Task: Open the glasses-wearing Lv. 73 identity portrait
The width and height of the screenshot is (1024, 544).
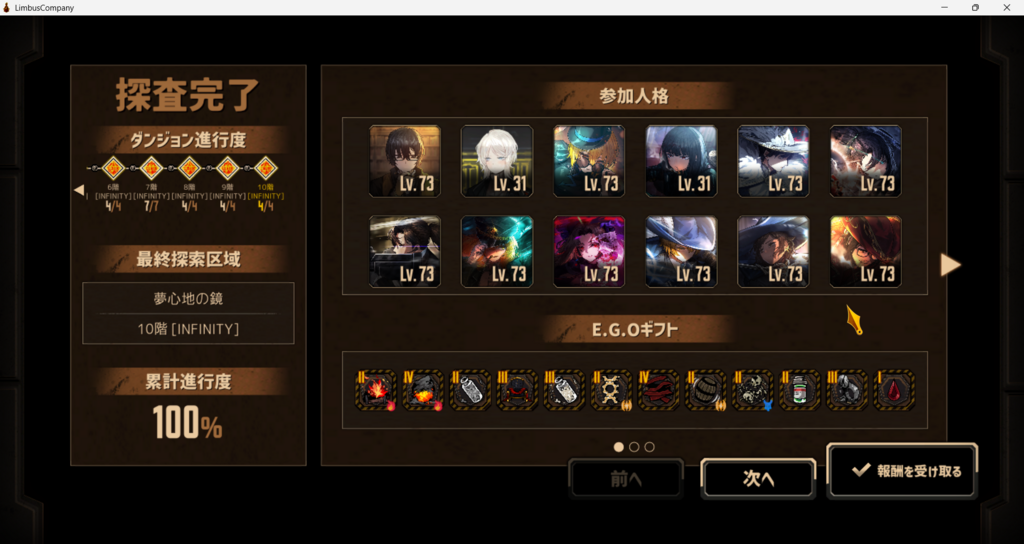Action: pos(405,161)
